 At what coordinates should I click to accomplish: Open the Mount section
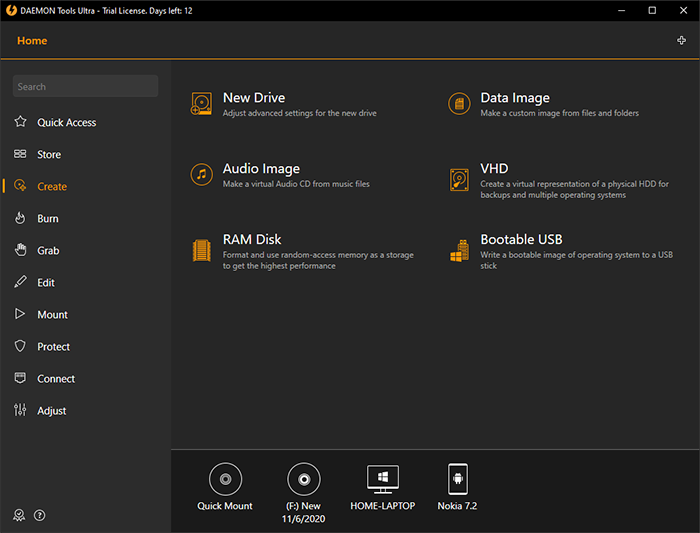coord(52,315)
